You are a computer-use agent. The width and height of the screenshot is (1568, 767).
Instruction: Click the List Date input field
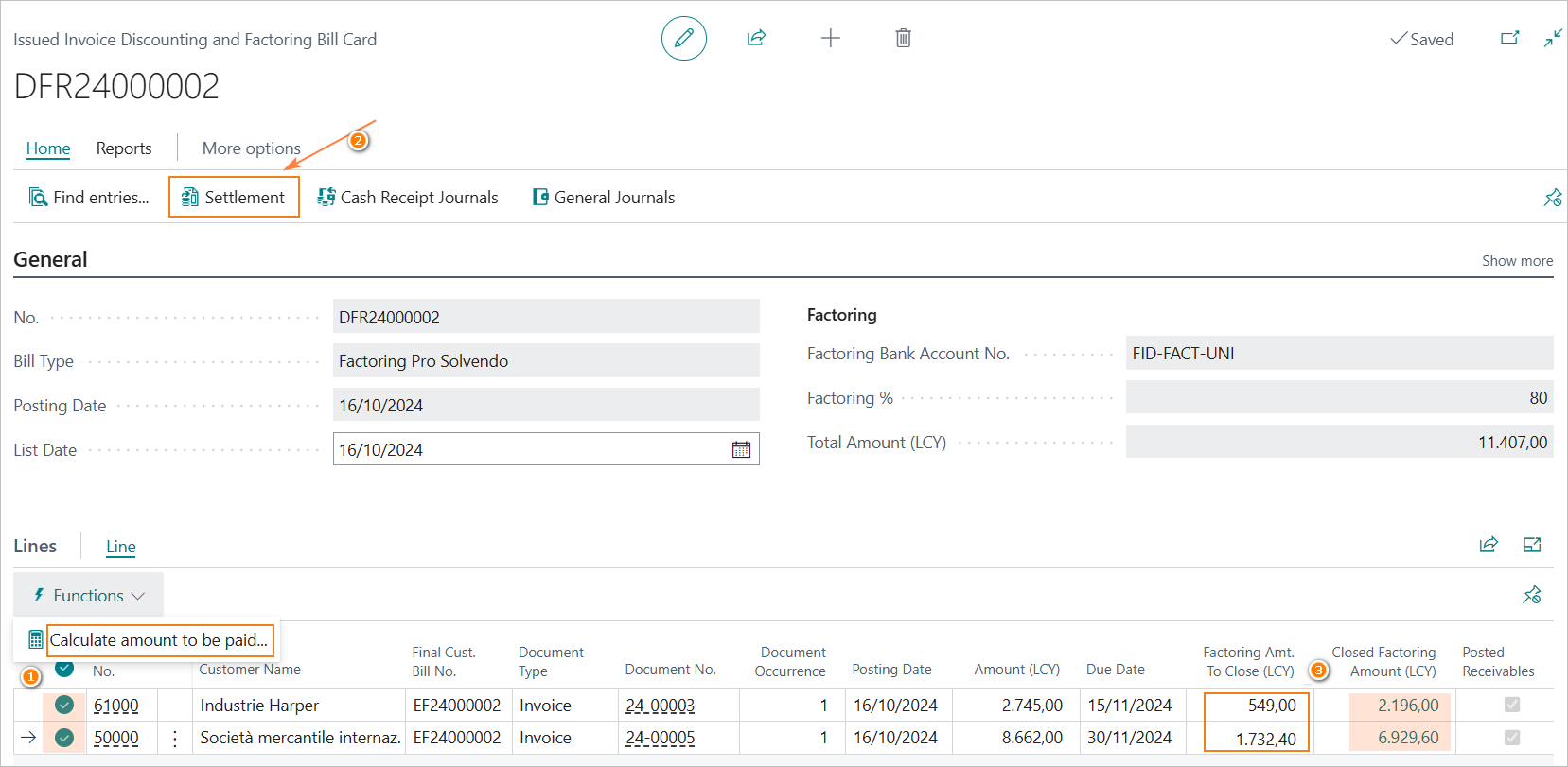pos(530,450)
